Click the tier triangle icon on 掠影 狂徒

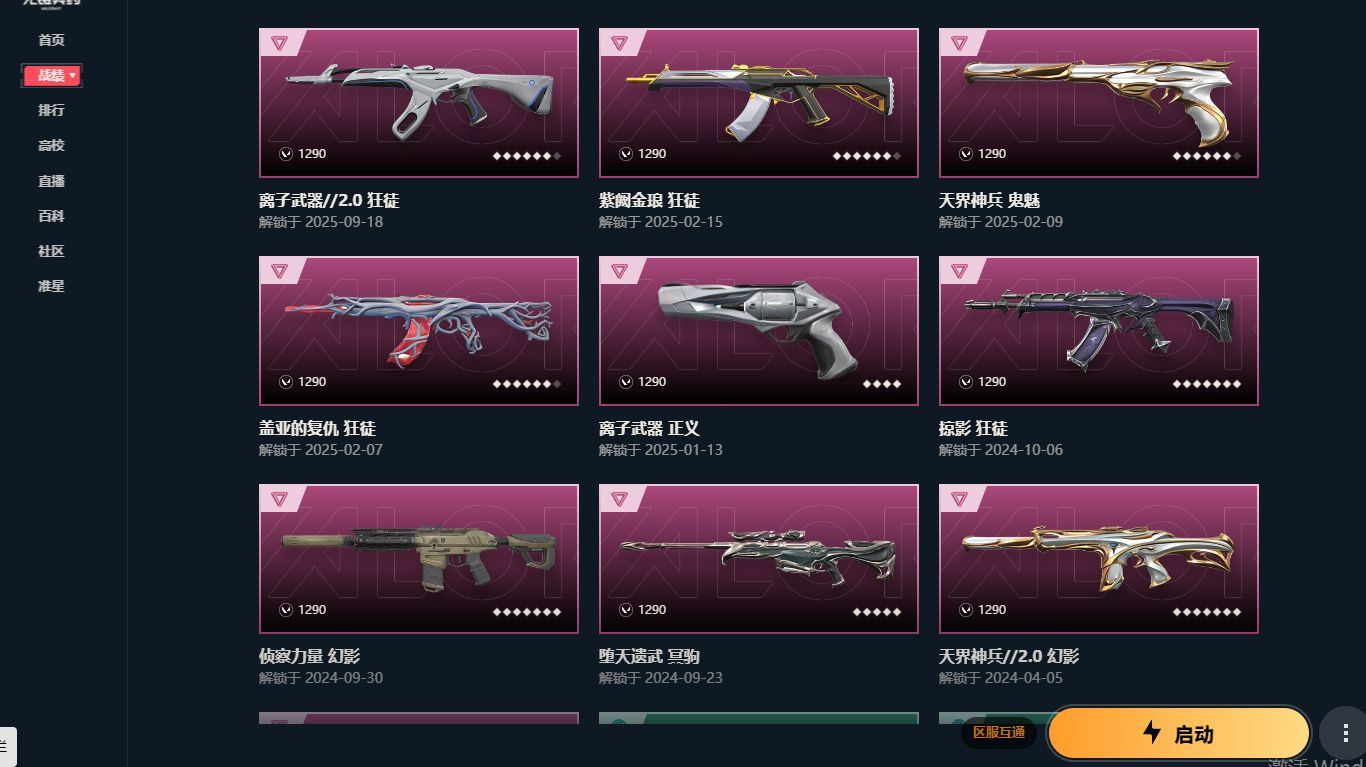(959, 271)
